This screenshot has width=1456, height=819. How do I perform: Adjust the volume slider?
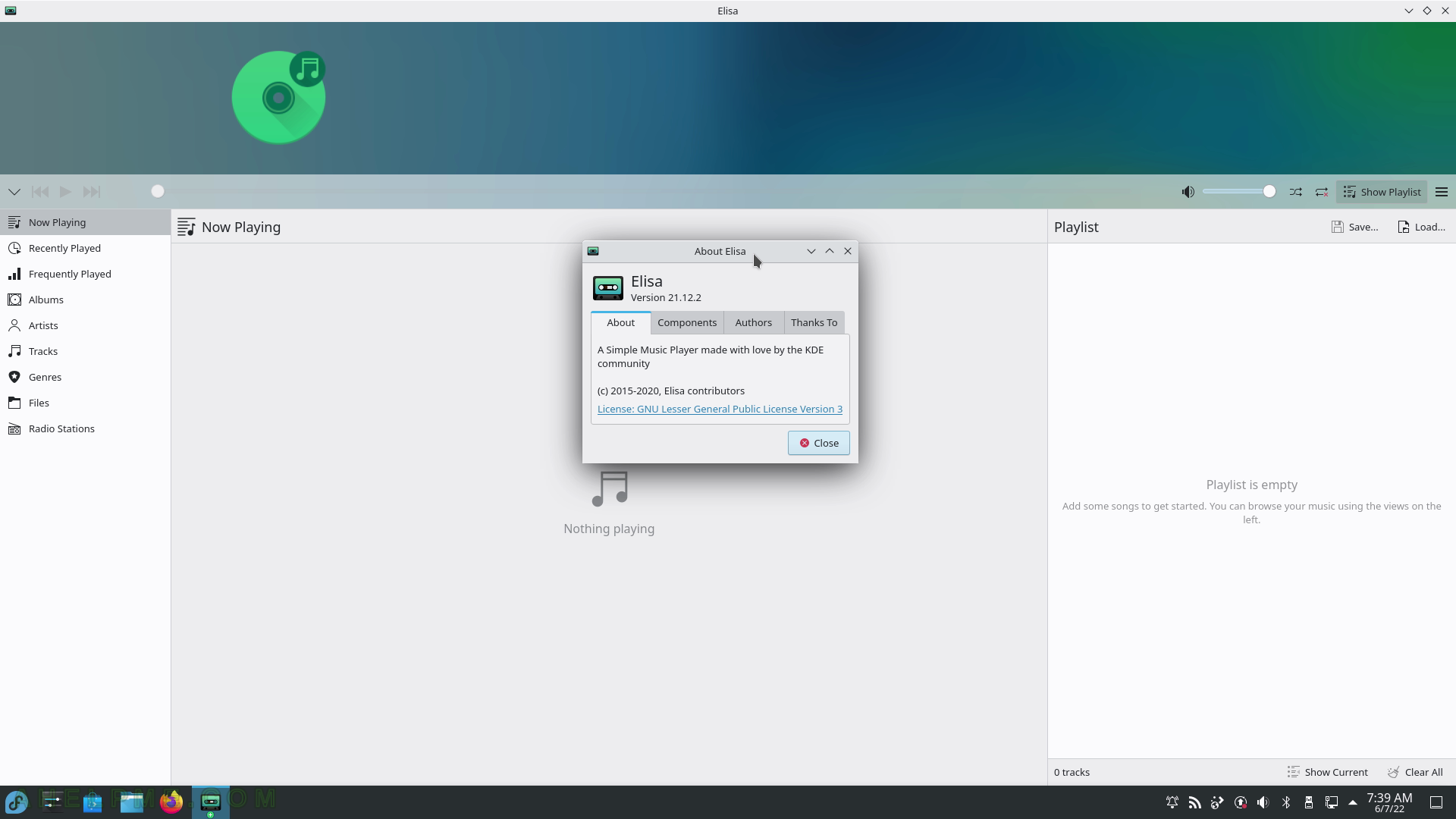coord(1239,192)
